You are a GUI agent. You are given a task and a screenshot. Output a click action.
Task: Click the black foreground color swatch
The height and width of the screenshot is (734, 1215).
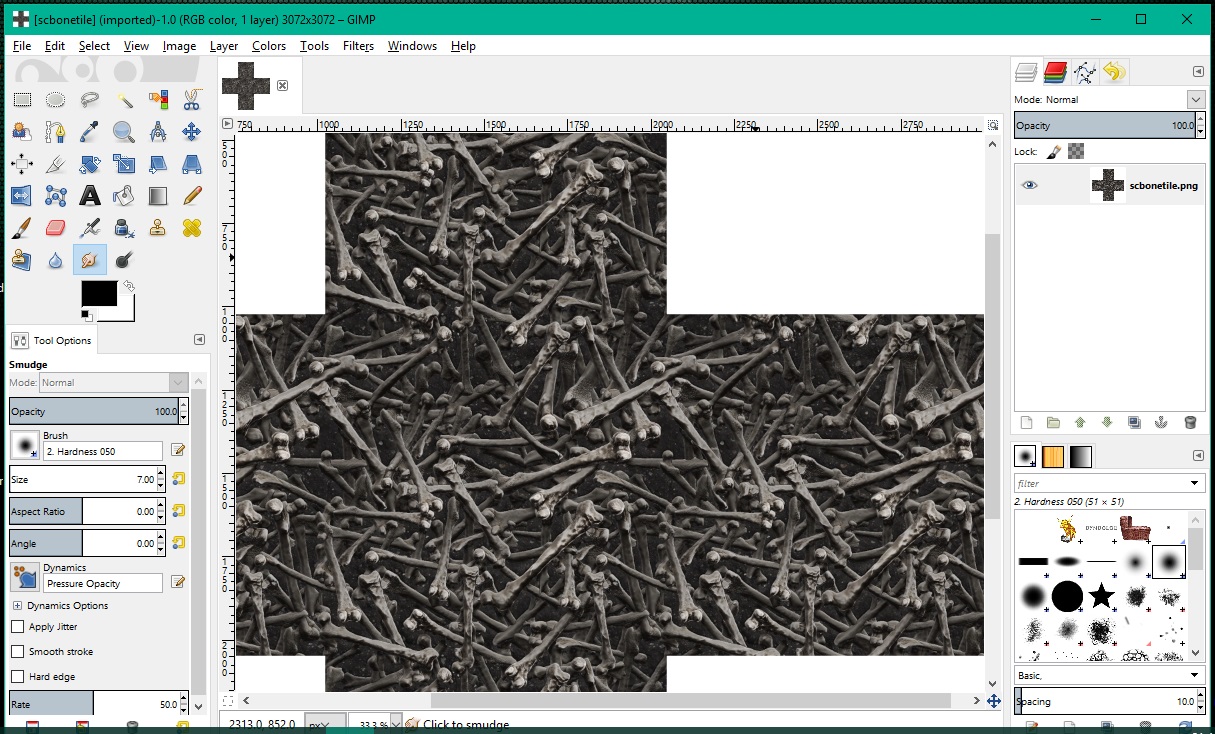[98, 293]
